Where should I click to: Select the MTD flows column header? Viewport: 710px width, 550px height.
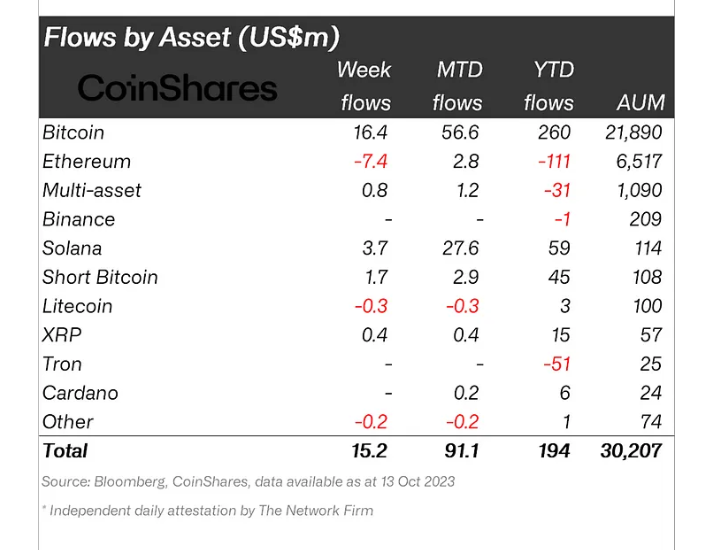click(x=459, y=86)
